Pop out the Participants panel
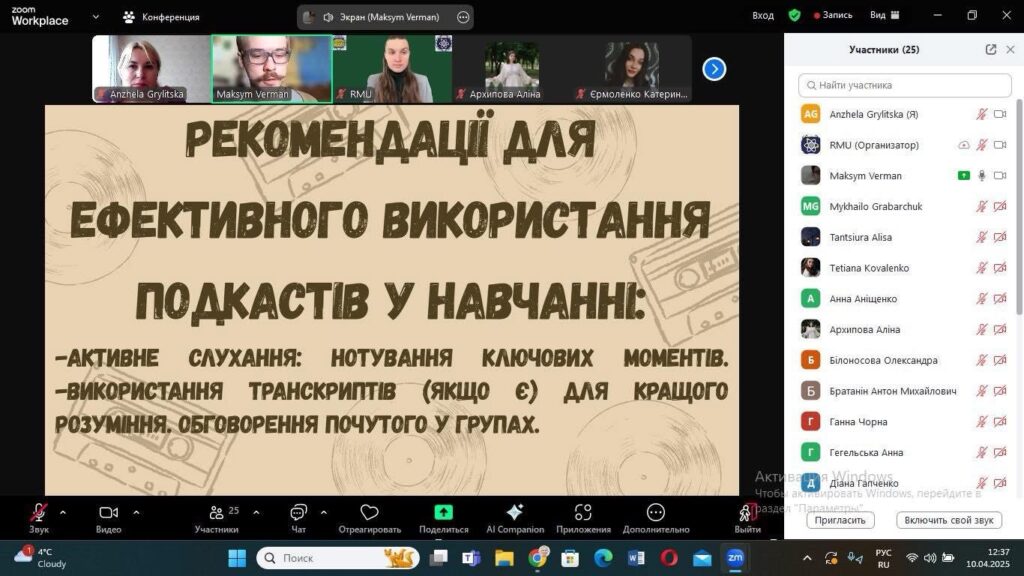The height and width of the screenshot is (576, 1024). pyautogui.click(x=990, y=50)
